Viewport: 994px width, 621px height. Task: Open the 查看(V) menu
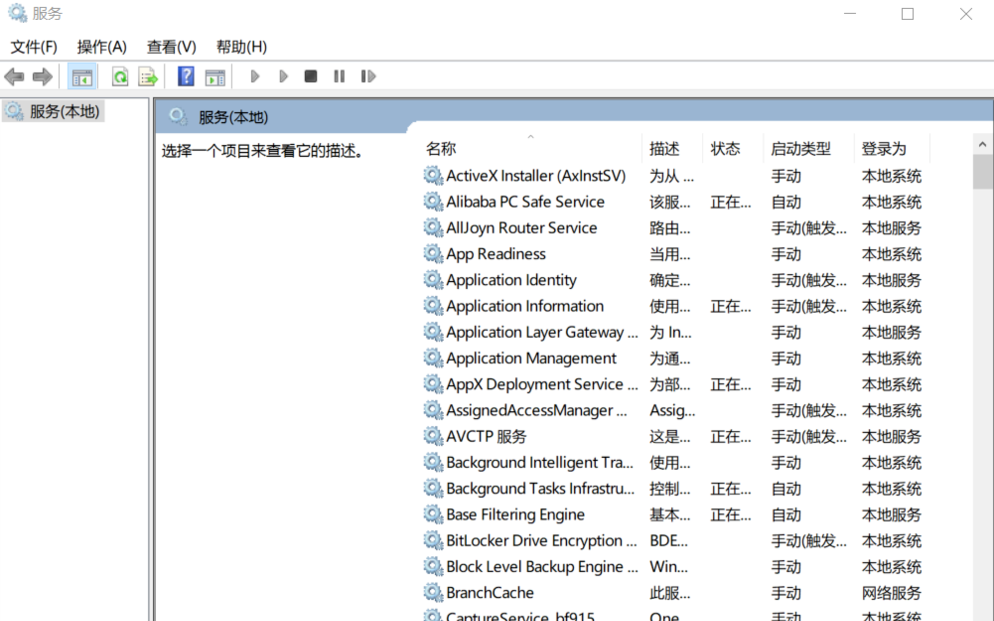pyautogui.click(x=169, y=46)
